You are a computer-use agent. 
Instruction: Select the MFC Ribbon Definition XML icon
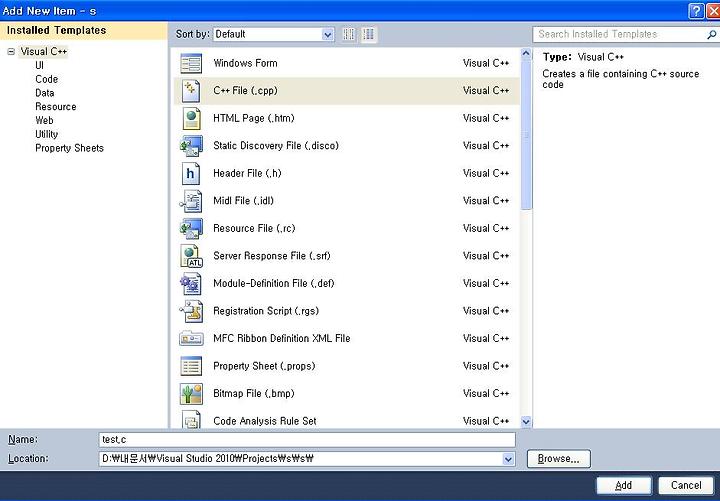191,339
